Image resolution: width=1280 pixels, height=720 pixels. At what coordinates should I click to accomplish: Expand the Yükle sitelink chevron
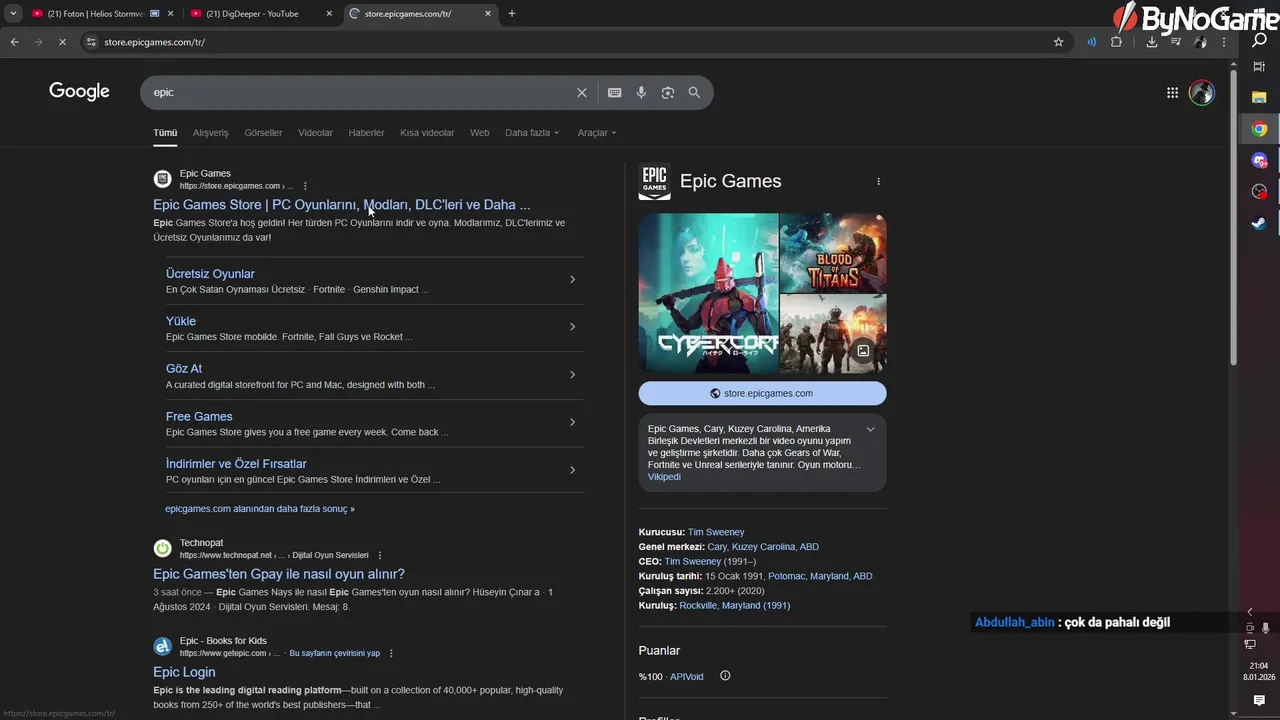572,327
